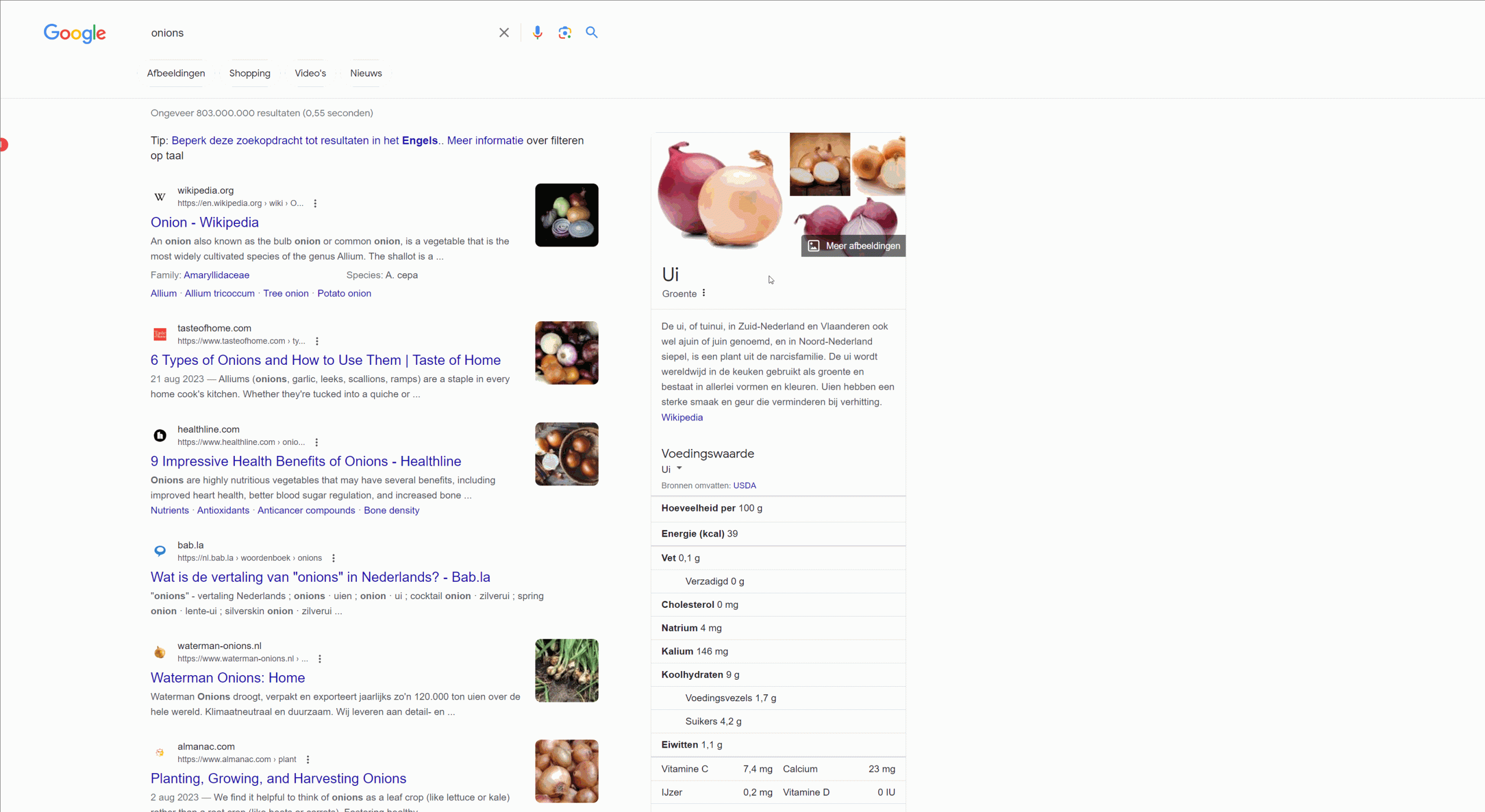Open the Potato onion sublink
Screen dimensions: 1485x812
tap(344, 293)
